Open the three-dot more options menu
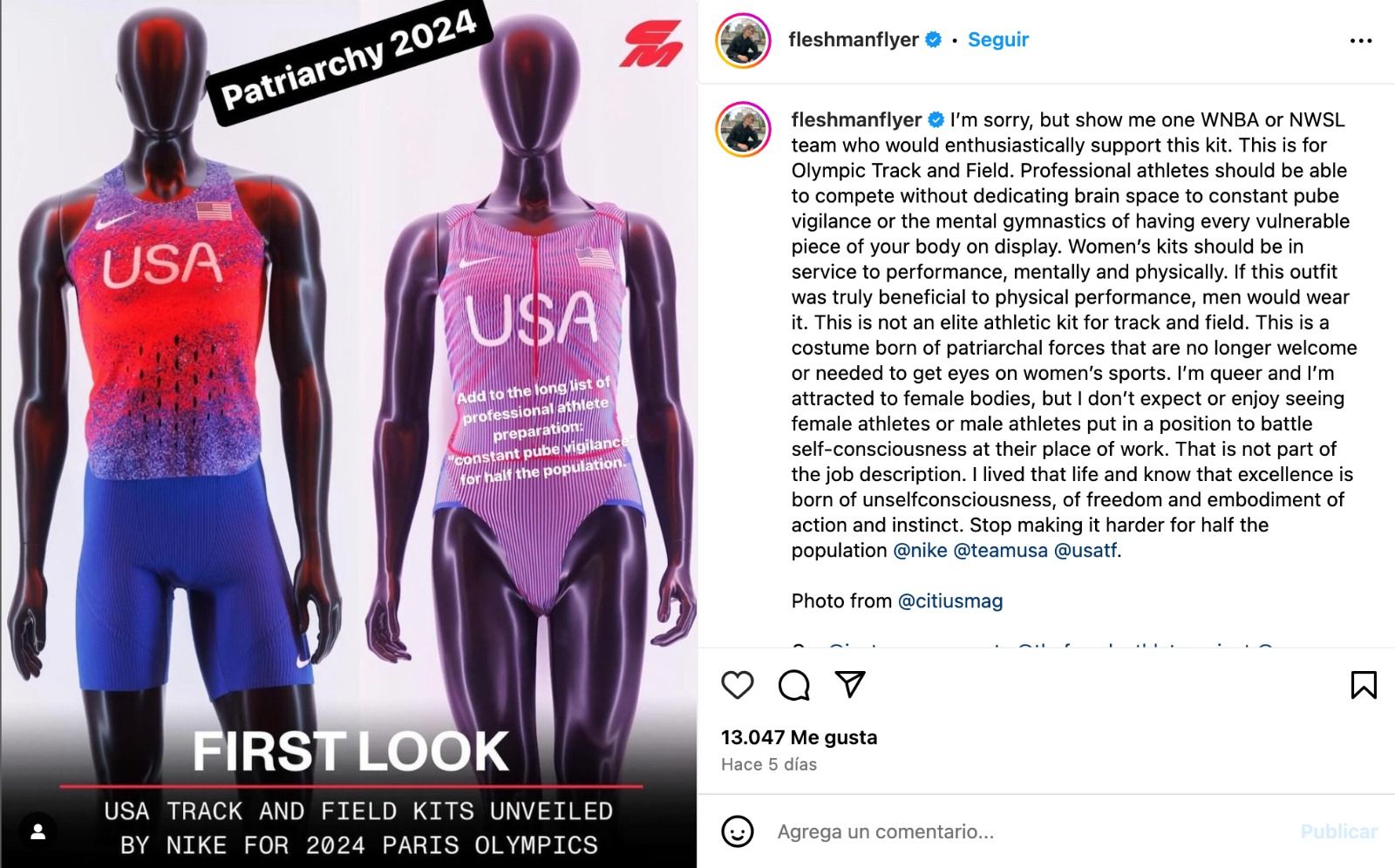The image size is (1395, 868). (1361, 41)
